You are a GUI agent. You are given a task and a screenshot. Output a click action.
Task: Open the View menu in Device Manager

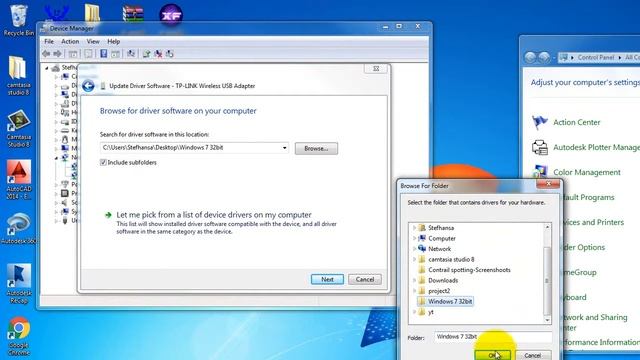pos(93,41)
